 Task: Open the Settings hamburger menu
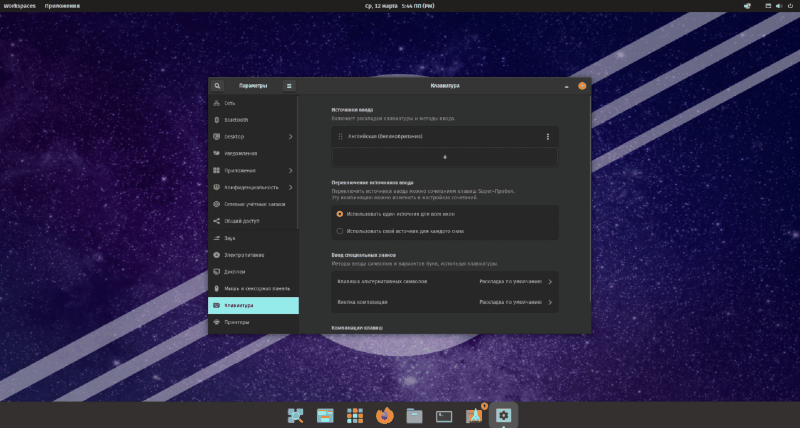289,86
